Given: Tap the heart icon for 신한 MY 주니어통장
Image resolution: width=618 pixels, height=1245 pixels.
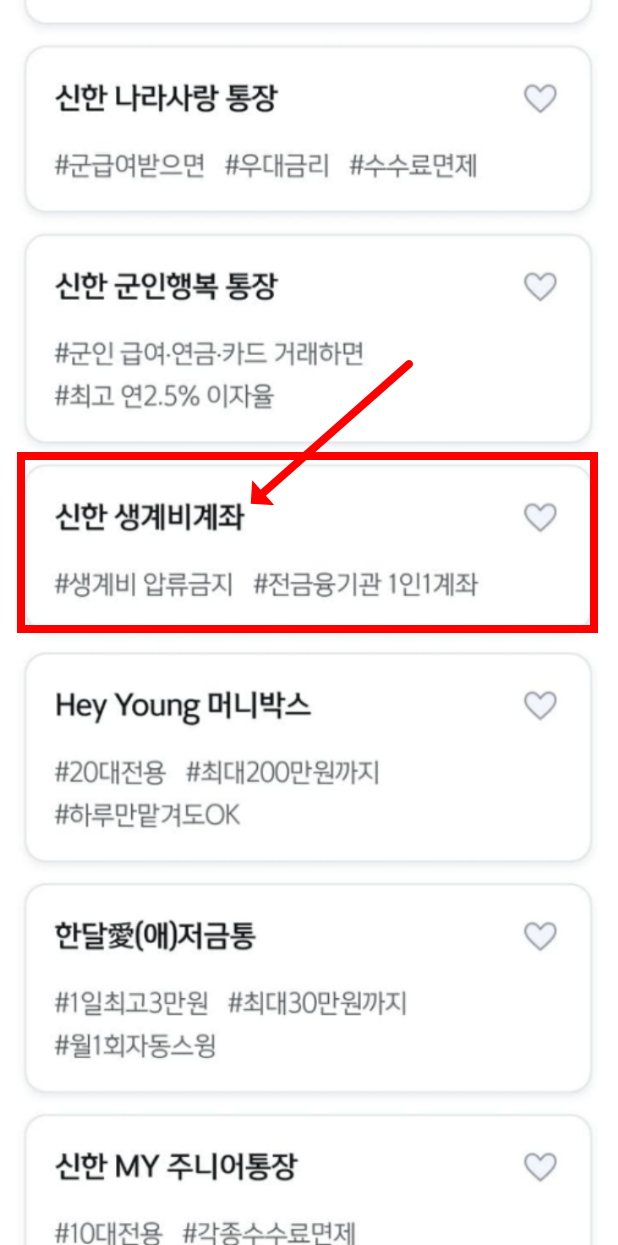Looking at the screenshot, I should click(540, 1167).
